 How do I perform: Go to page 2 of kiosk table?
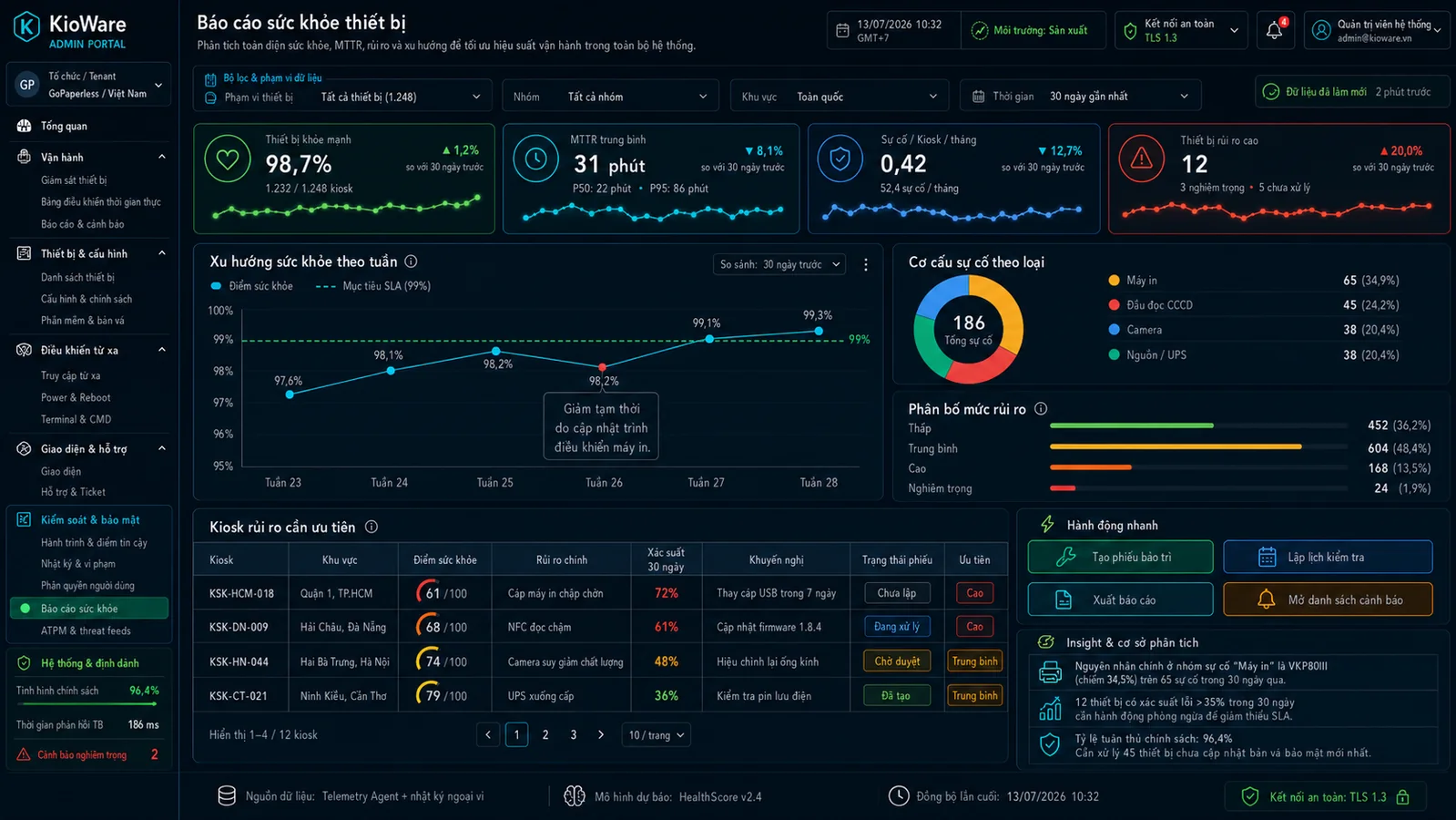click(x=545, y=734)
